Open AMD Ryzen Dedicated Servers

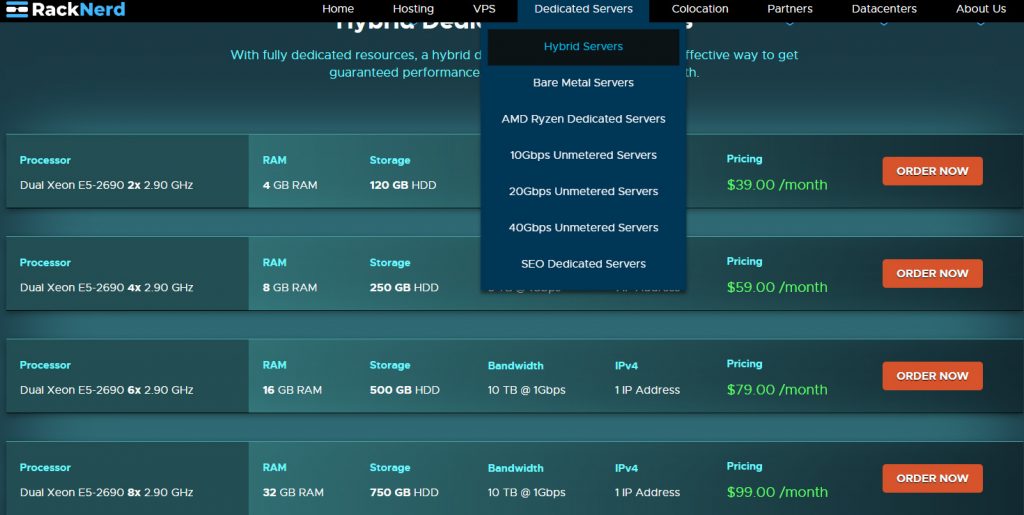(x=583, y=119)
